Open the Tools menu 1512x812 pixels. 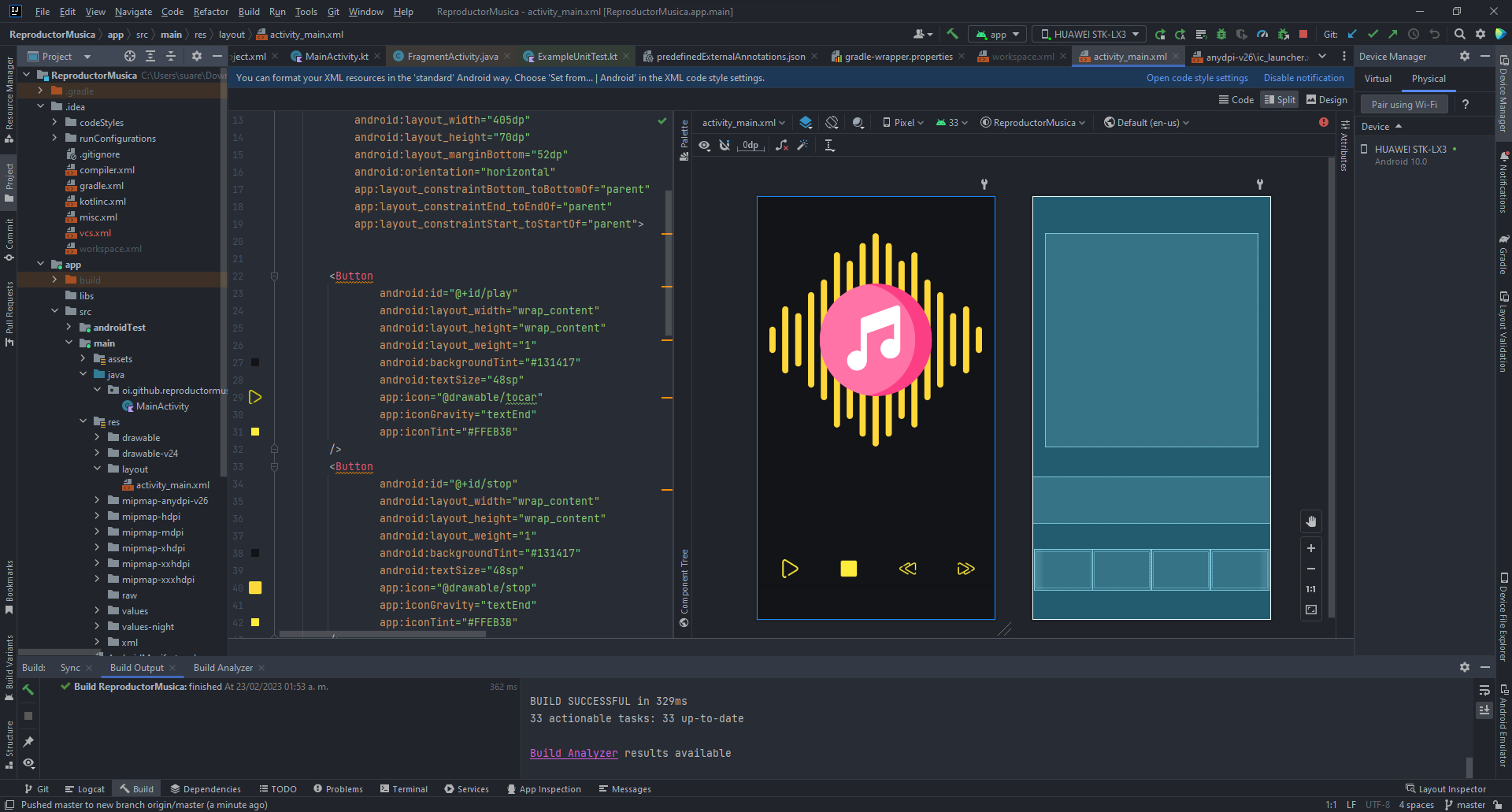tap(306, 12)
